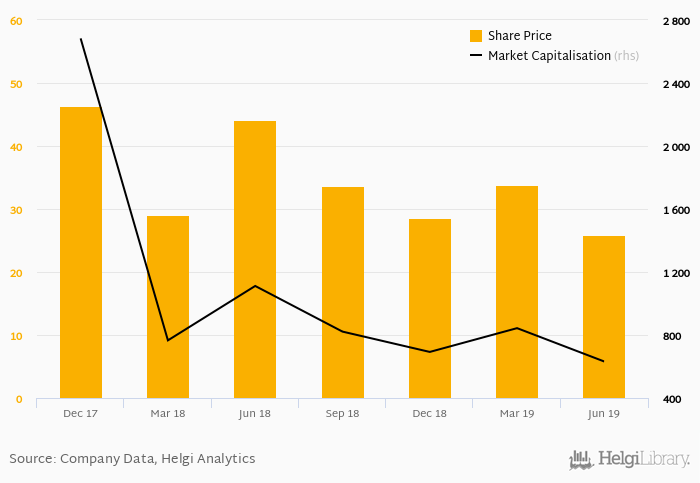Select the Dec 18 share price bar

tap(430, 308)
